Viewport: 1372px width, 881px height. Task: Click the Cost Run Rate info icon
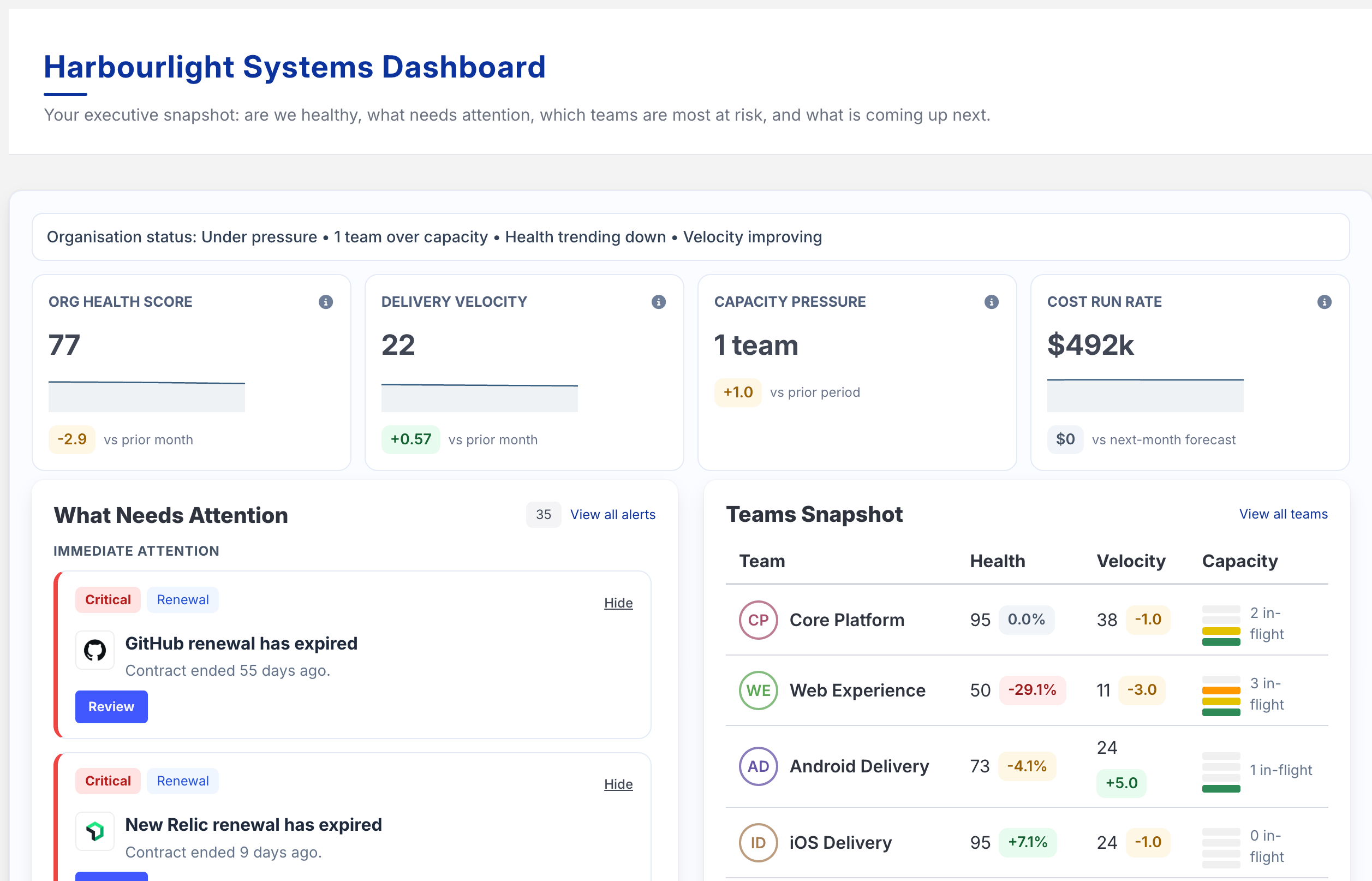click(1325, 302)
